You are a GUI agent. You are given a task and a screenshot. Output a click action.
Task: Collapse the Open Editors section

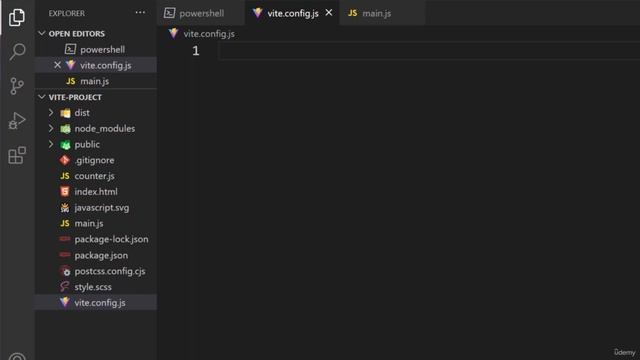pyautogui.click(x=42, y=33)
